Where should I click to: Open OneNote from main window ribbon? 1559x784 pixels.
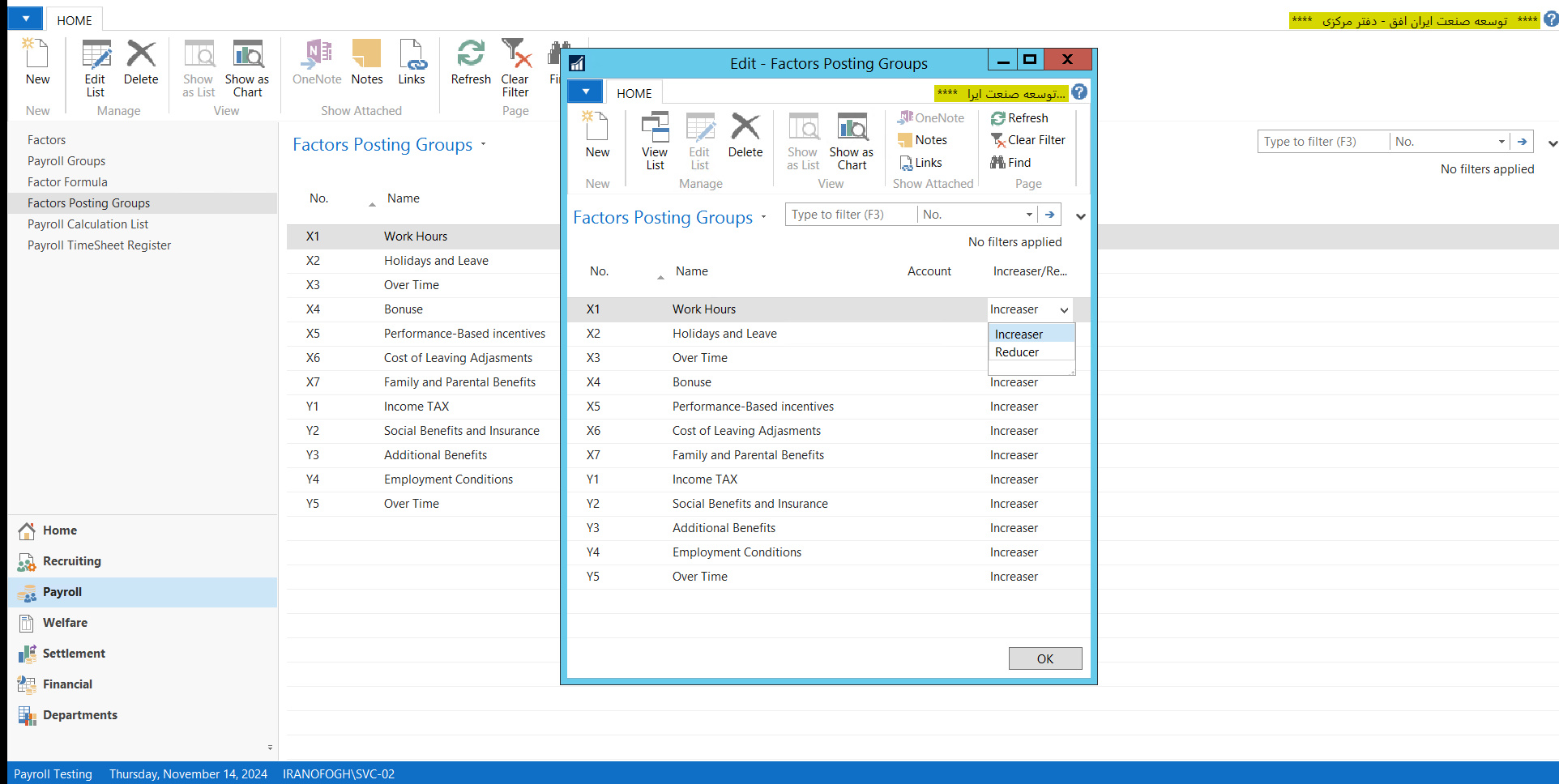tap(317, 63)
